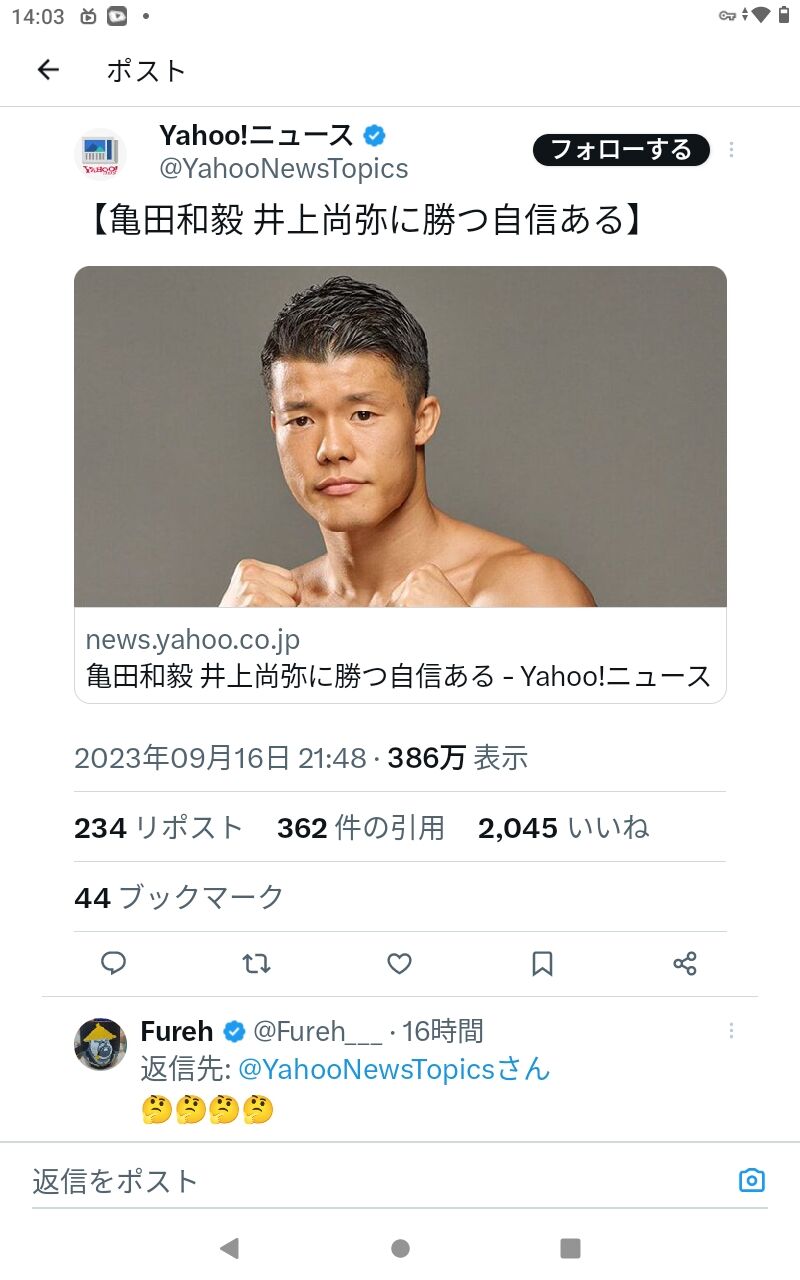
Task: Tap the share icon
Action: pyautogui.click(x=685, y=964)
